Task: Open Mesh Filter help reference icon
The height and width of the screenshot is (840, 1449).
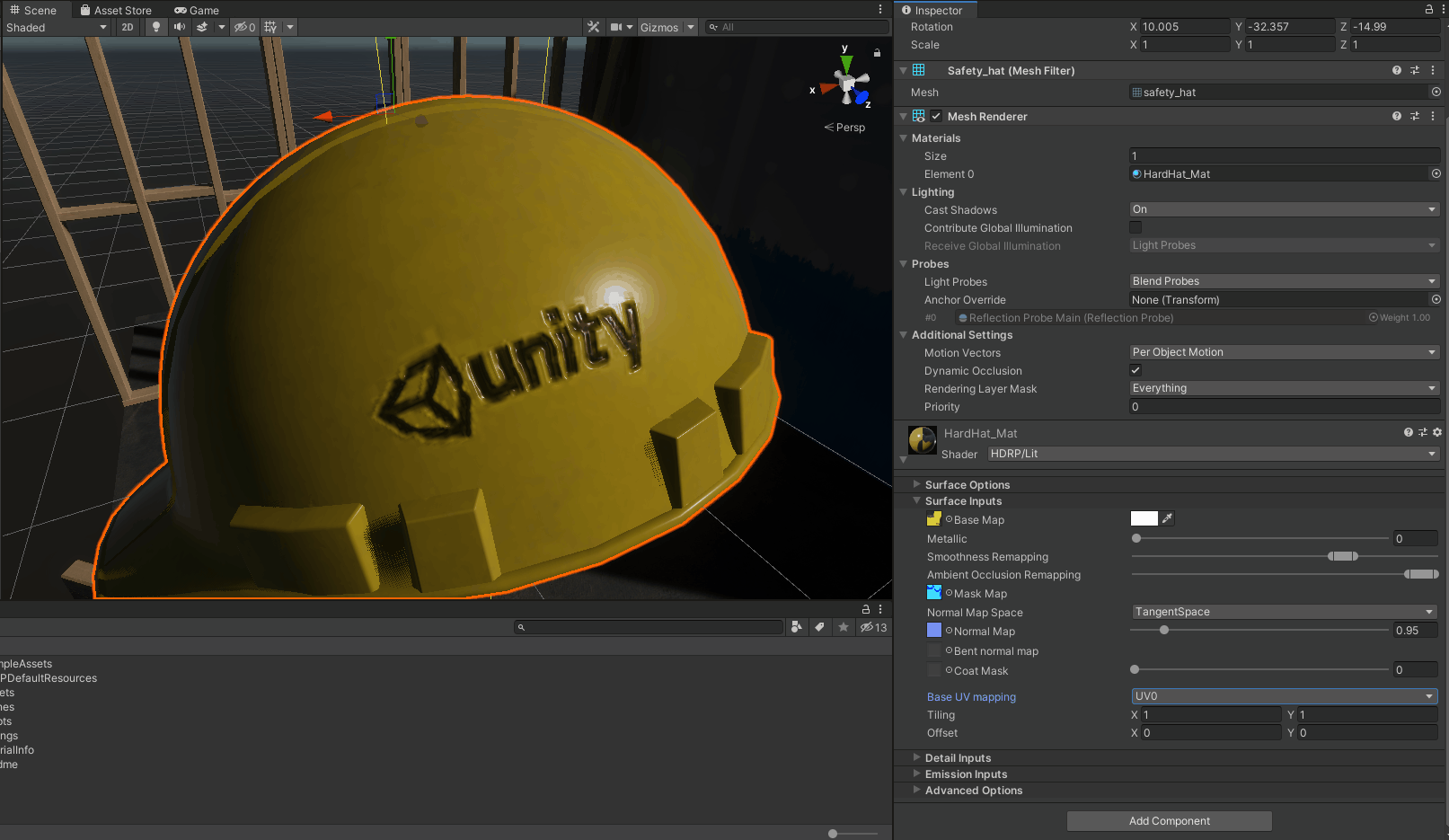Action: click(1397, 70)
